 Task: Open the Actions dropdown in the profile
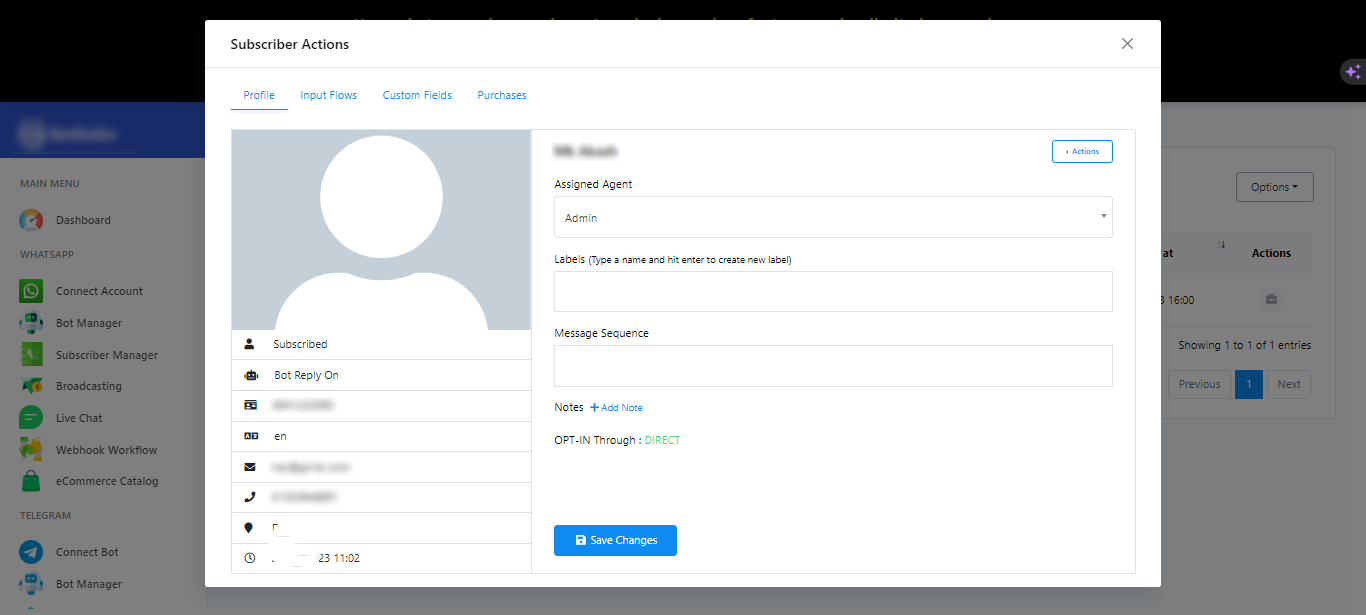pyautogui.click(x=1081, y=151)
